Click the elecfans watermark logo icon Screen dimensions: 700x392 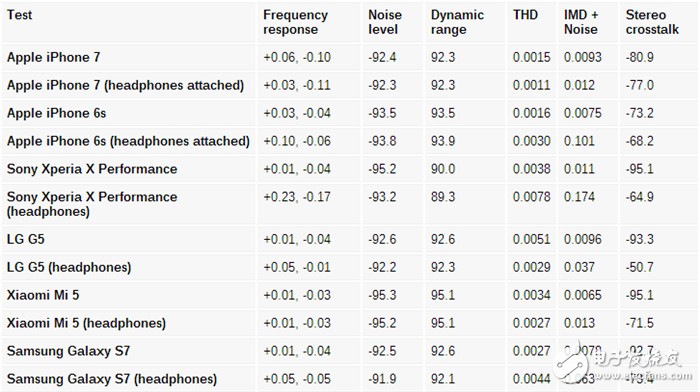click(x=572, y=365)
